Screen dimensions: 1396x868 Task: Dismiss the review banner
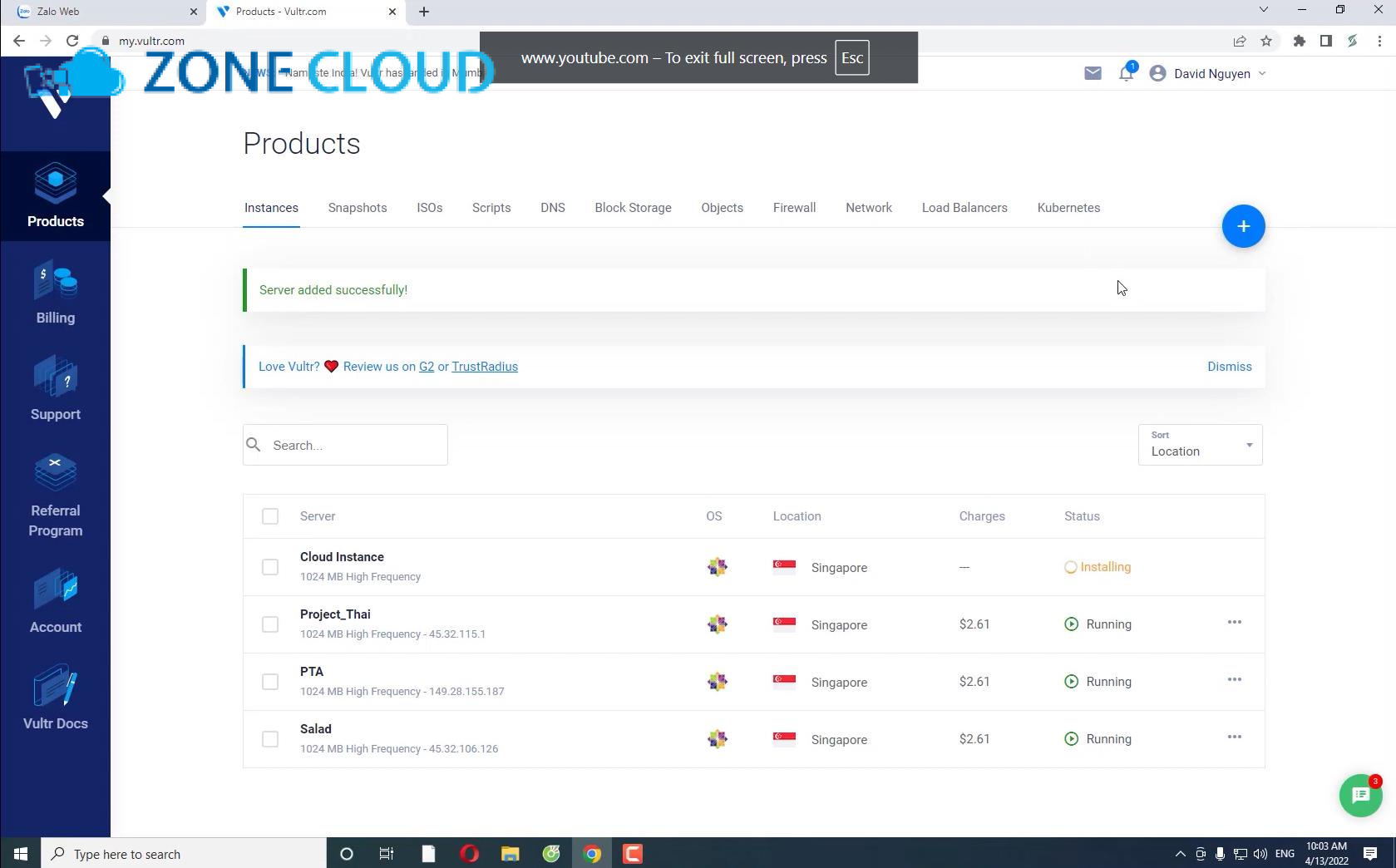[x=1229, y=366]
